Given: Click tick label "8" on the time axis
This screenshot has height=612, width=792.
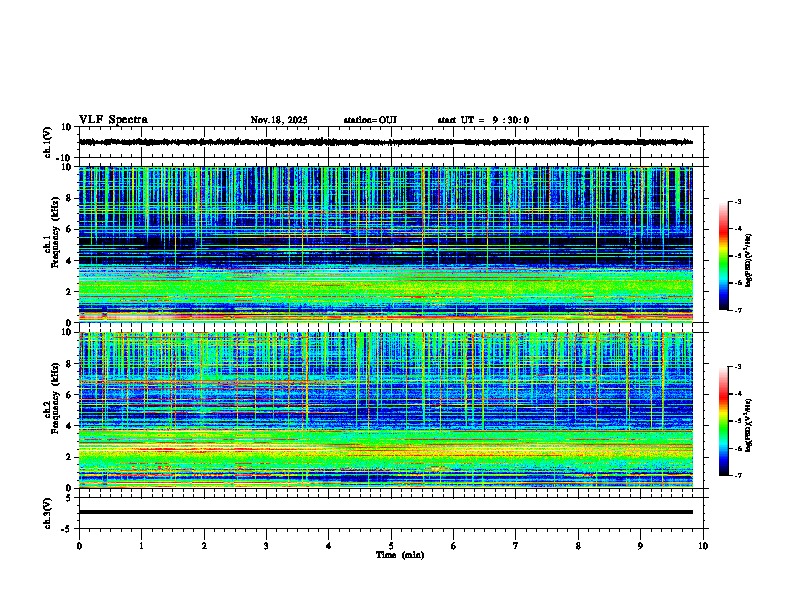Looking at the screenshot, I should tap(578, 546).
